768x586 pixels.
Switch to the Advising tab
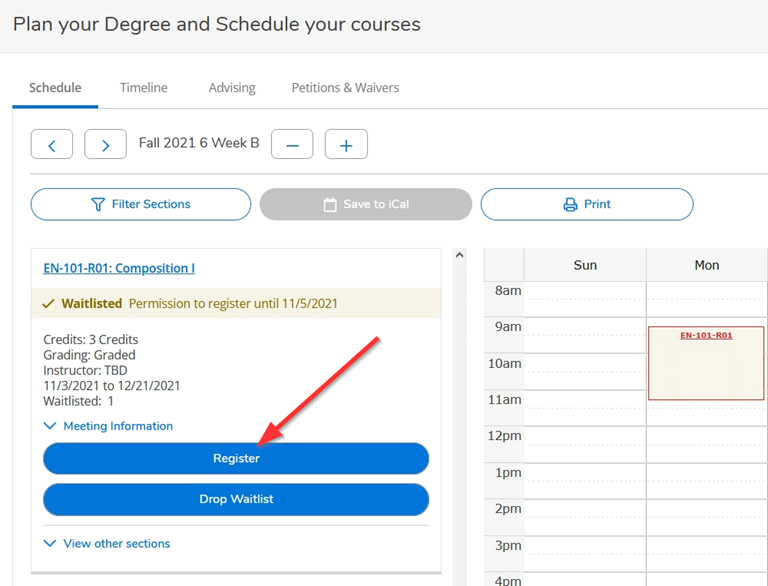coord(232,88)
